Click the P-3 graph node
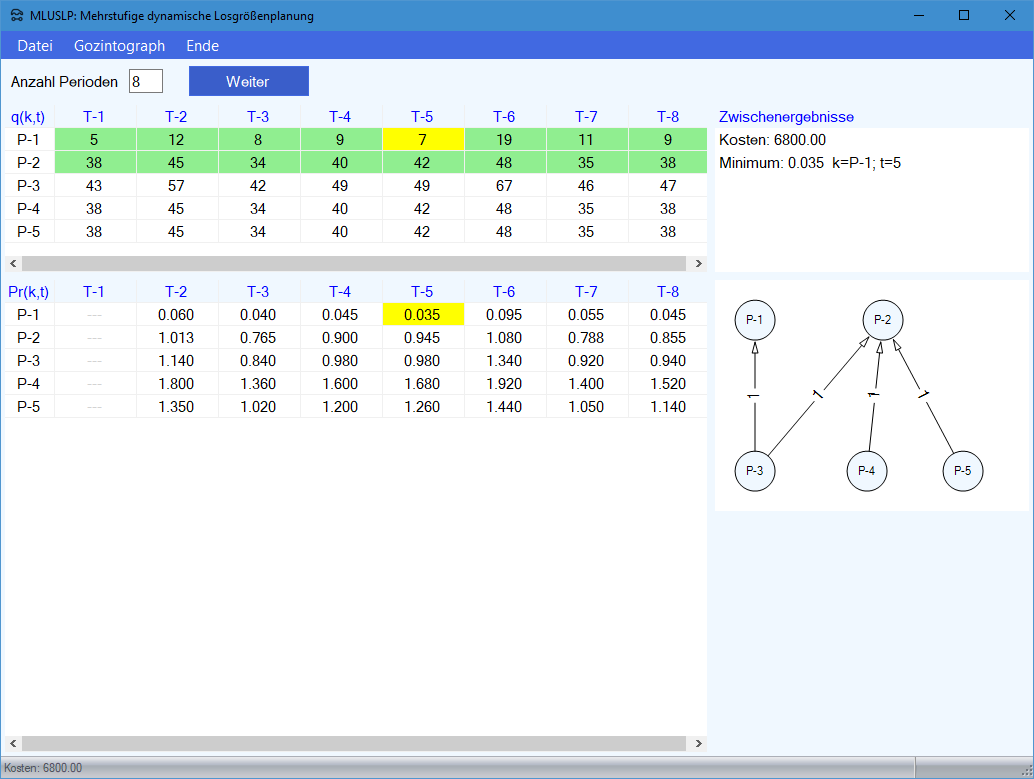Viewport: 1034px width, 779px height. click(x=755, y=471)
